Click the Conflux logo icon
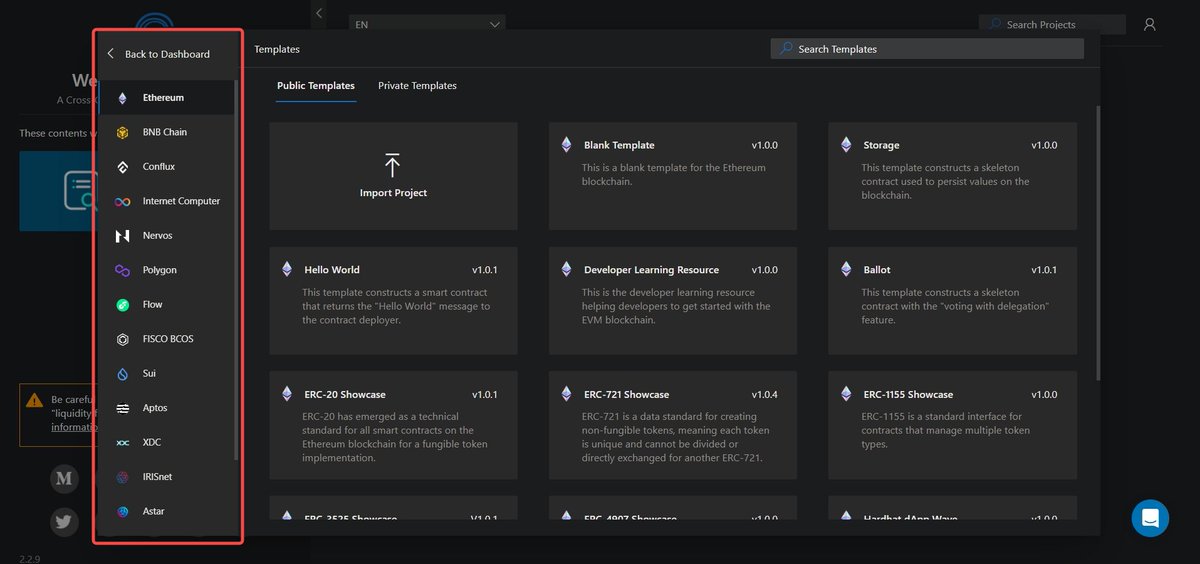 [x=122, y=167]
